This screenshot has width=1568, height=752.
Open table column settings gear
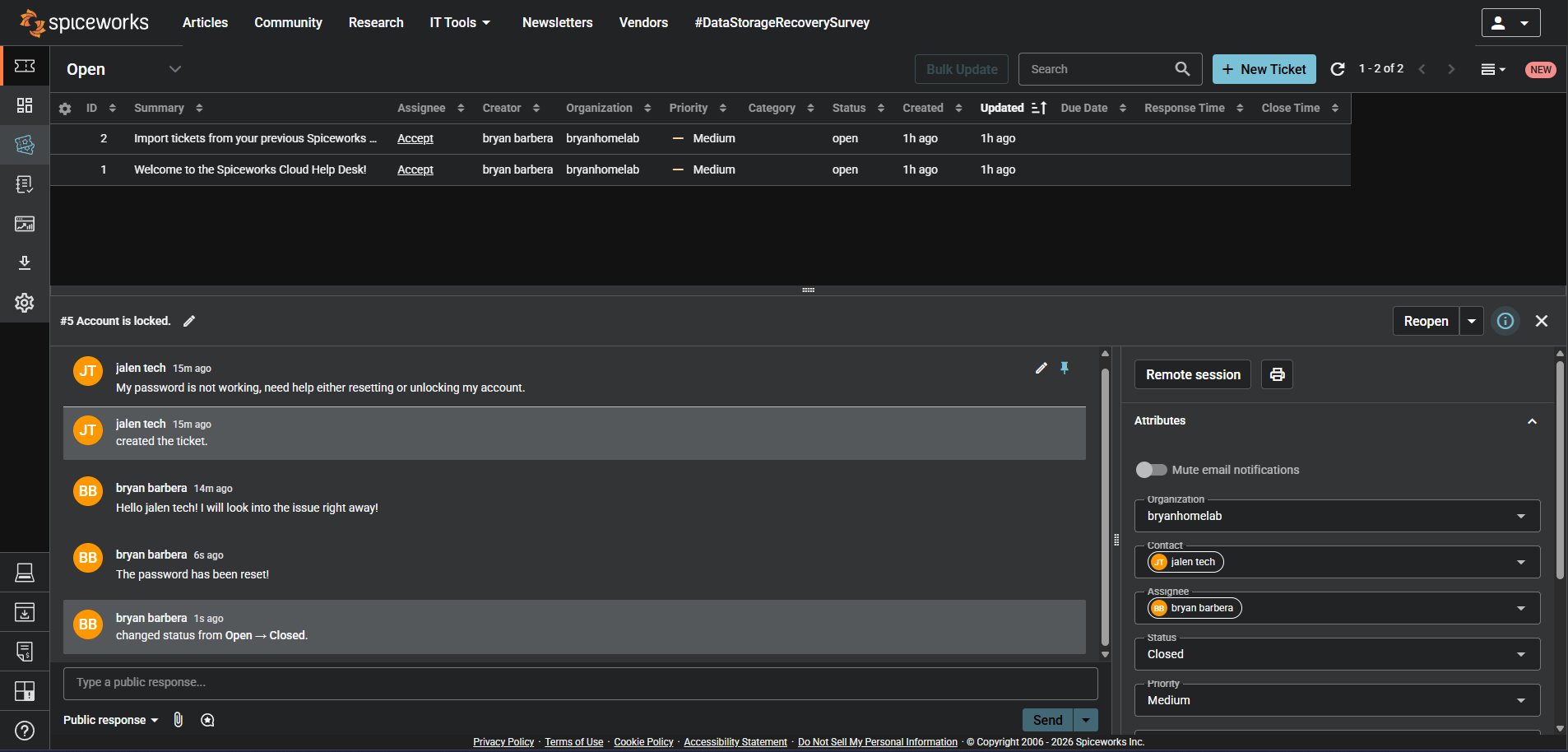(65, 109)
